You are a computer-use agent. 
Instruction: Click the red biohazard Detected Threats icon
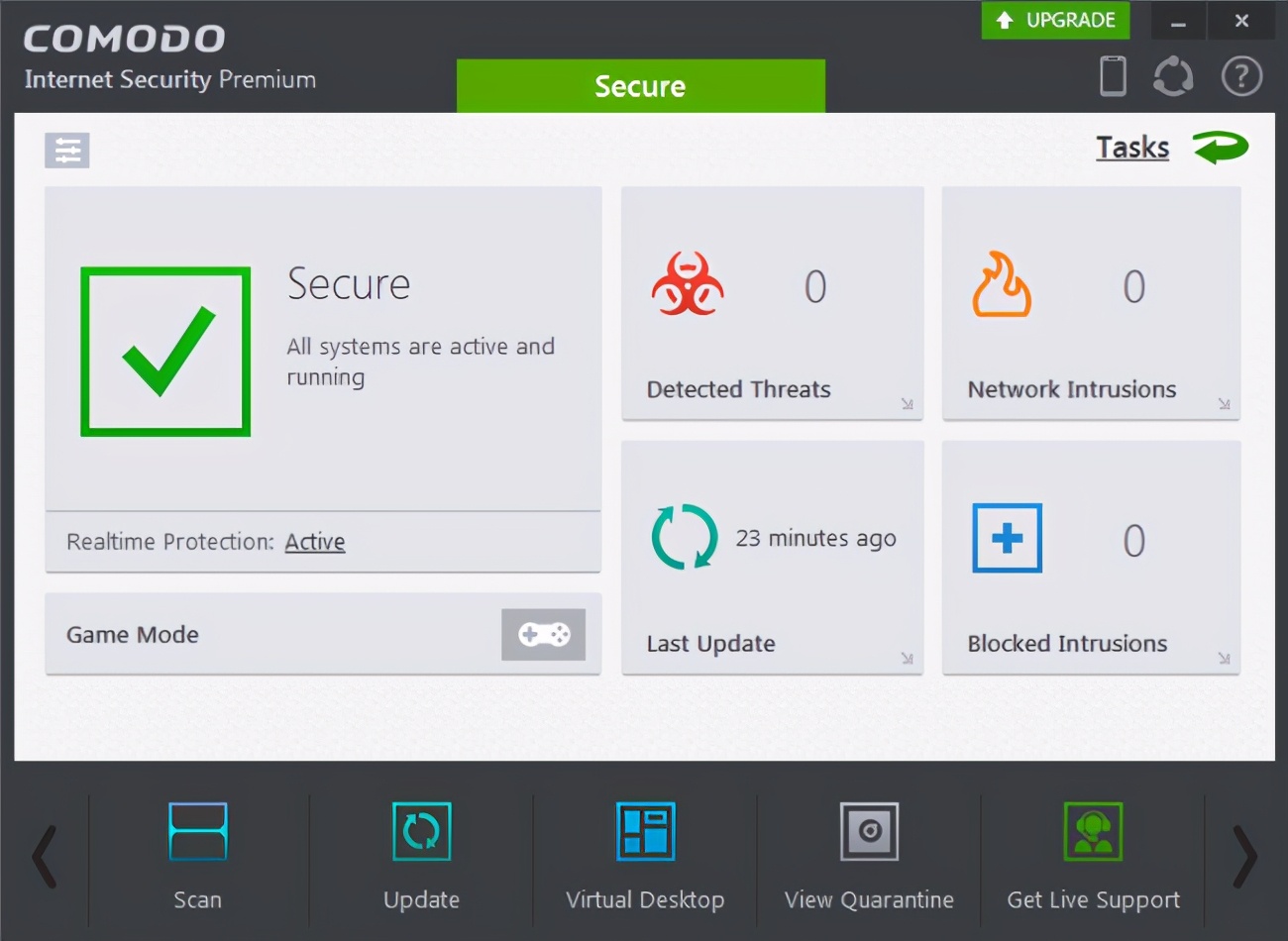[688, 284]
